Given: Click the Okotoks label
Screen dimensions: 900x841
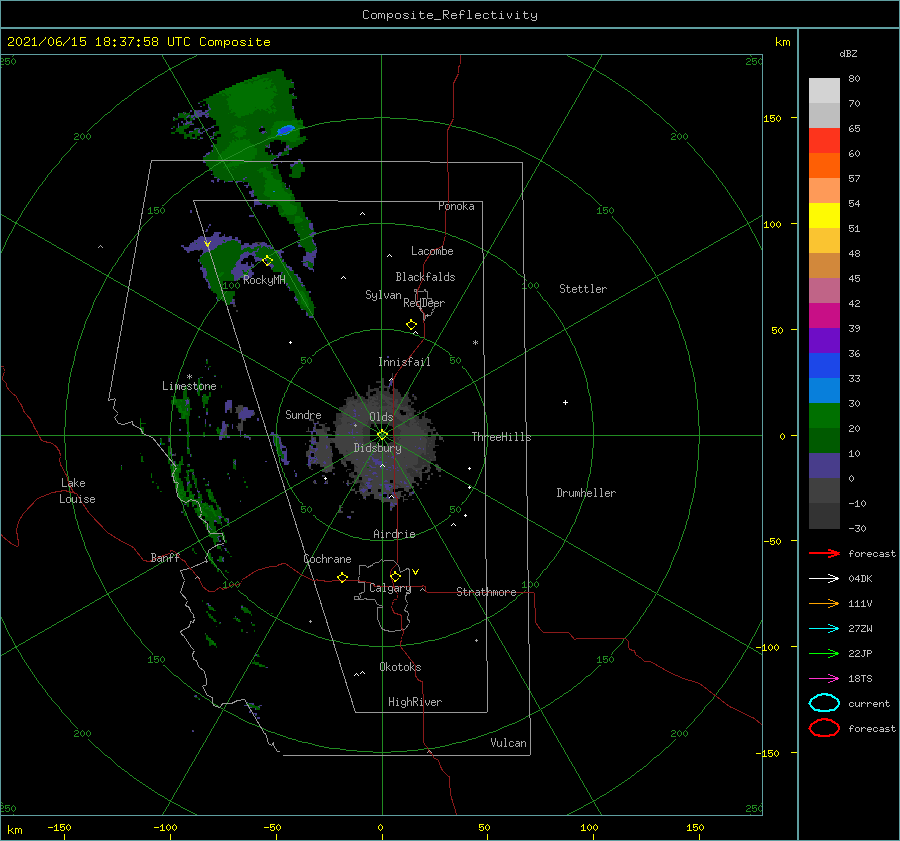Looking at the screenshot, I should [x=400, y=667].
